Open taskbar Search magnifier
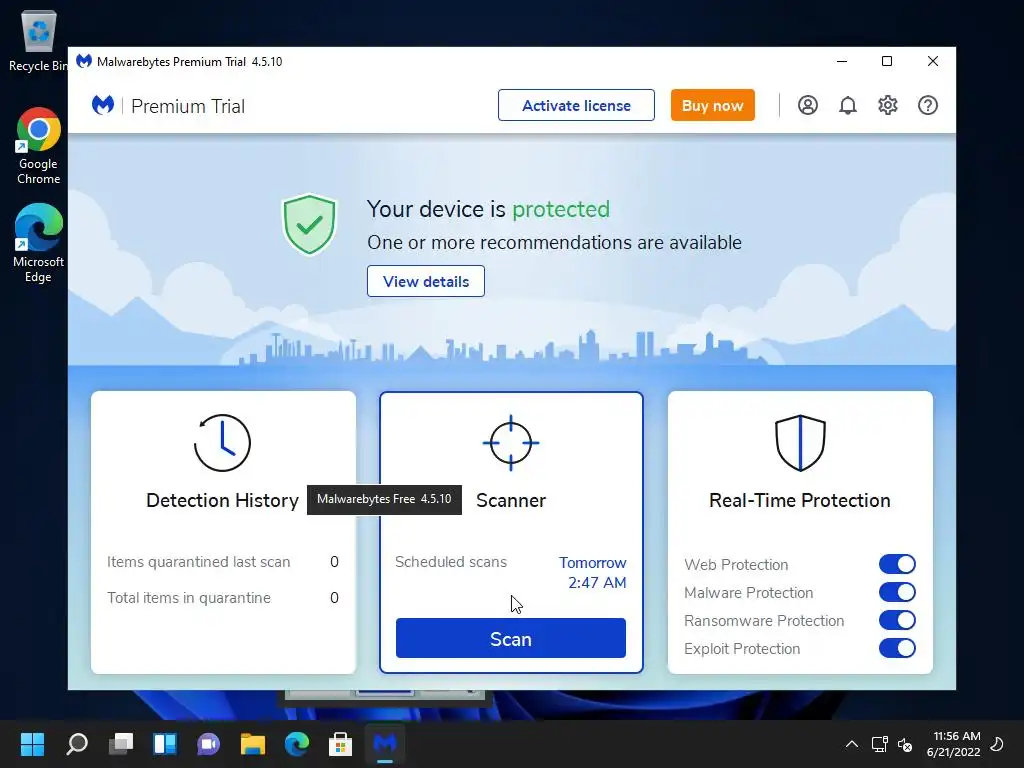 tap(77, 743)
